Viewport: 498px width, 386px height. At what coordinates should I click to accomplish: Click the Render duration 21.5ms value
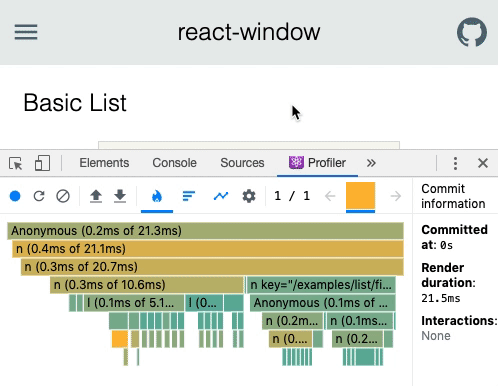[x=440, y=298]
